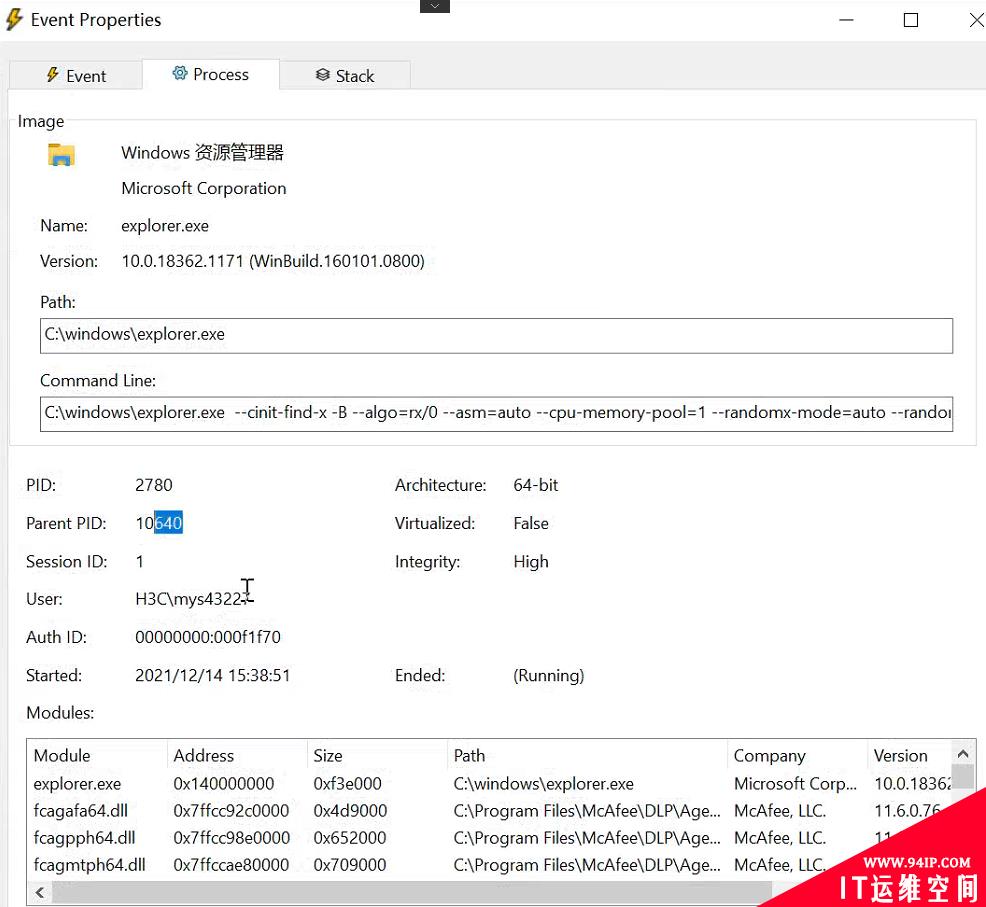
Task: Click the PID value 2780
Action: point(153,485)
